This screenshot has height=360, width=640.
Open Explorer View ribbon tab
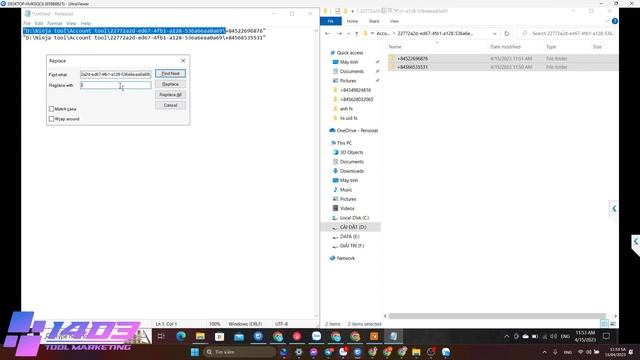tap(394, 21)
